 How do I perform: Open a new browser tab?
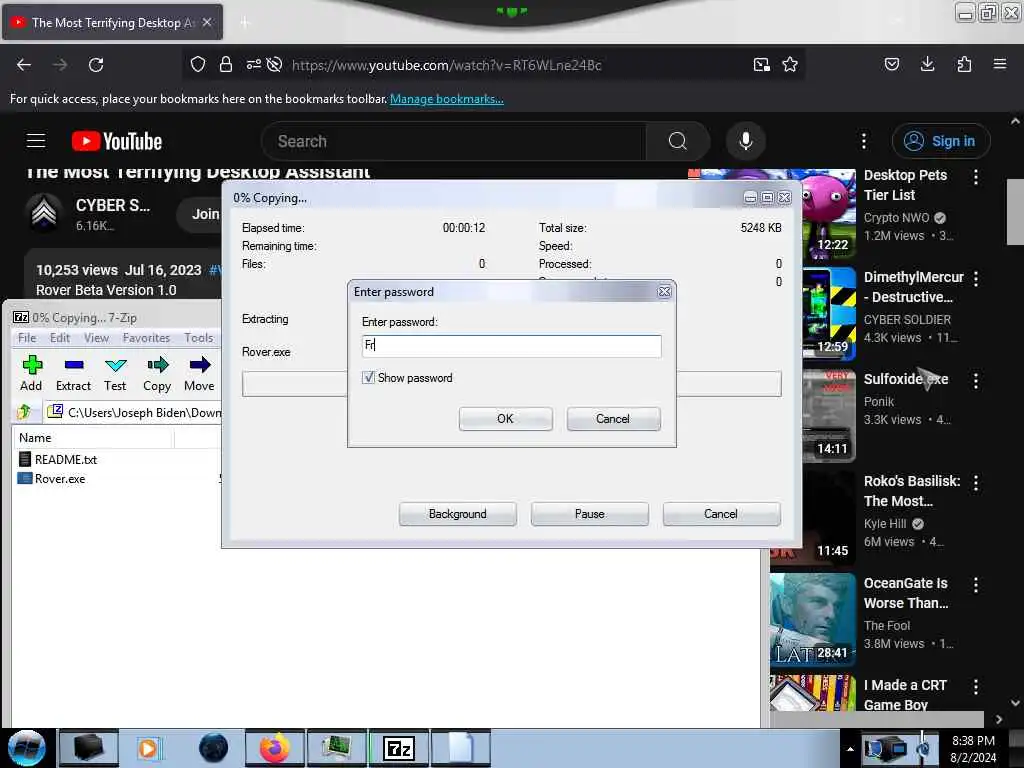244,23
